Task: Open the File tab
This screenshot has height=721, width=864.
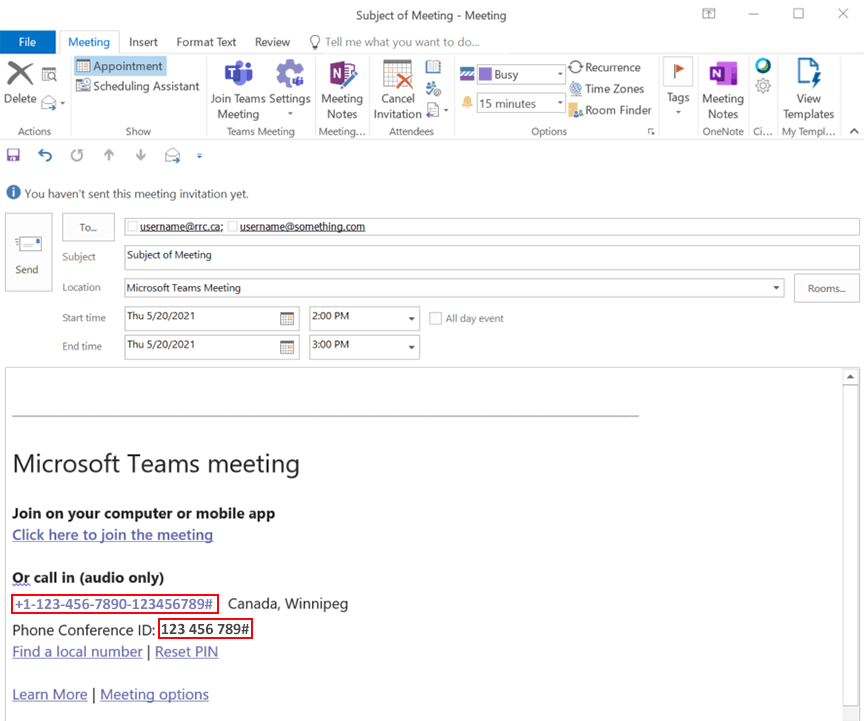Action: point(28,42)
